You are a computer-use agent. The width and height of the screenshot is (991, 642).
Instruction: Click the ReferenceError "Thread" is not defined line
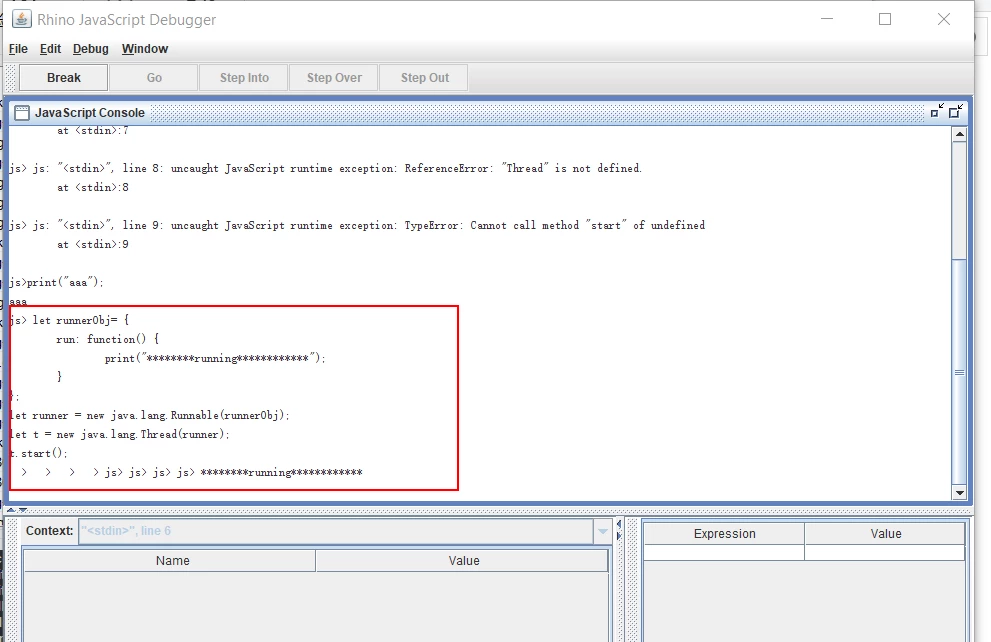tap(325, 169)
